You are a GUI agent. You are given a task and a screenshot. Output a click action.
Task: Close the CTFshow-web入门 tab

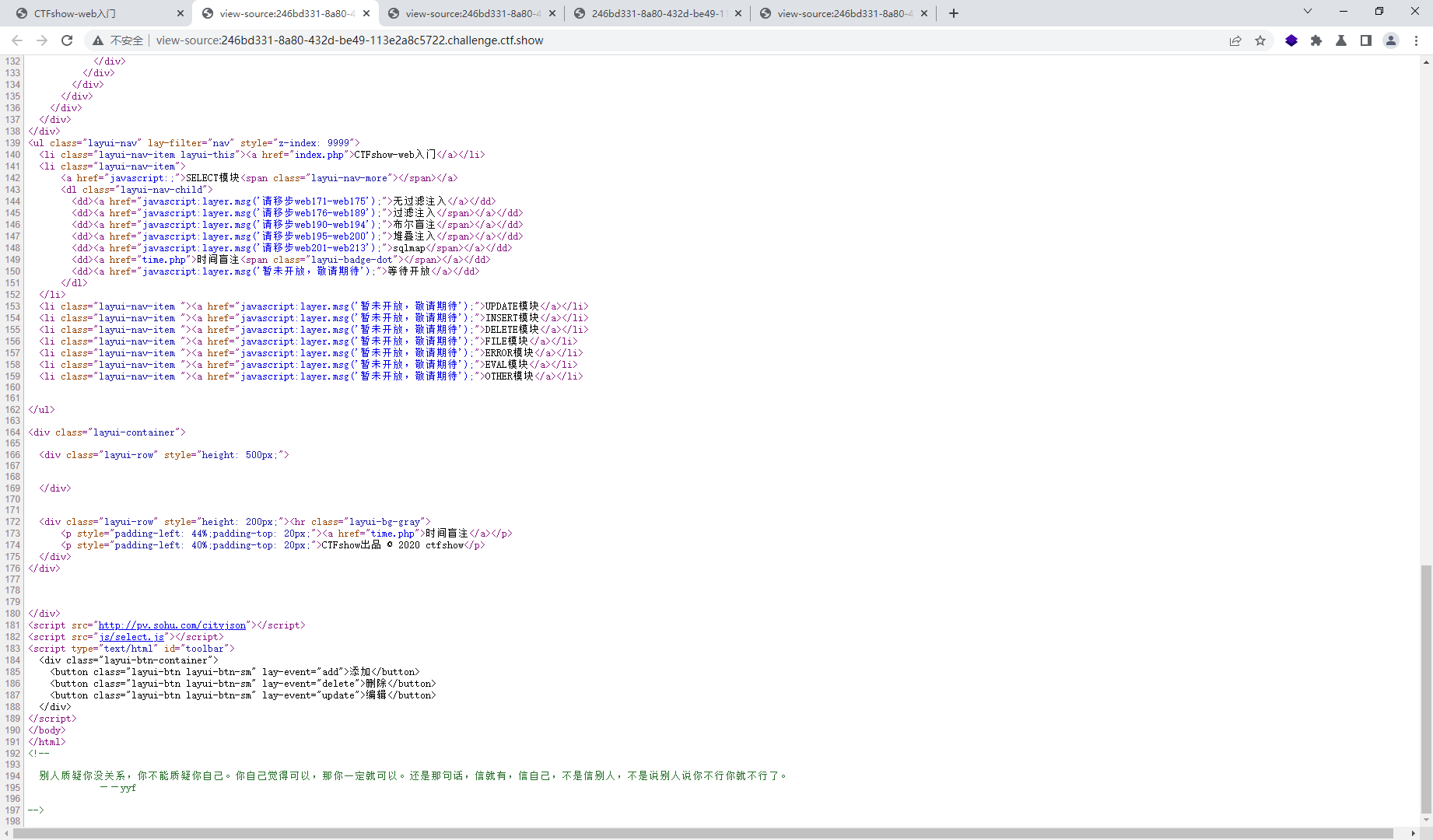(x=180, y=13)
